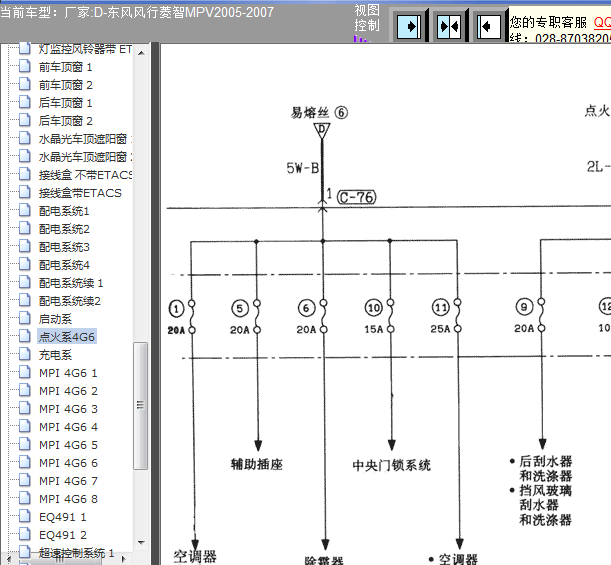611x565 pixels.
Task: Click the collapse-left view control button
Action: click(489, 26)
